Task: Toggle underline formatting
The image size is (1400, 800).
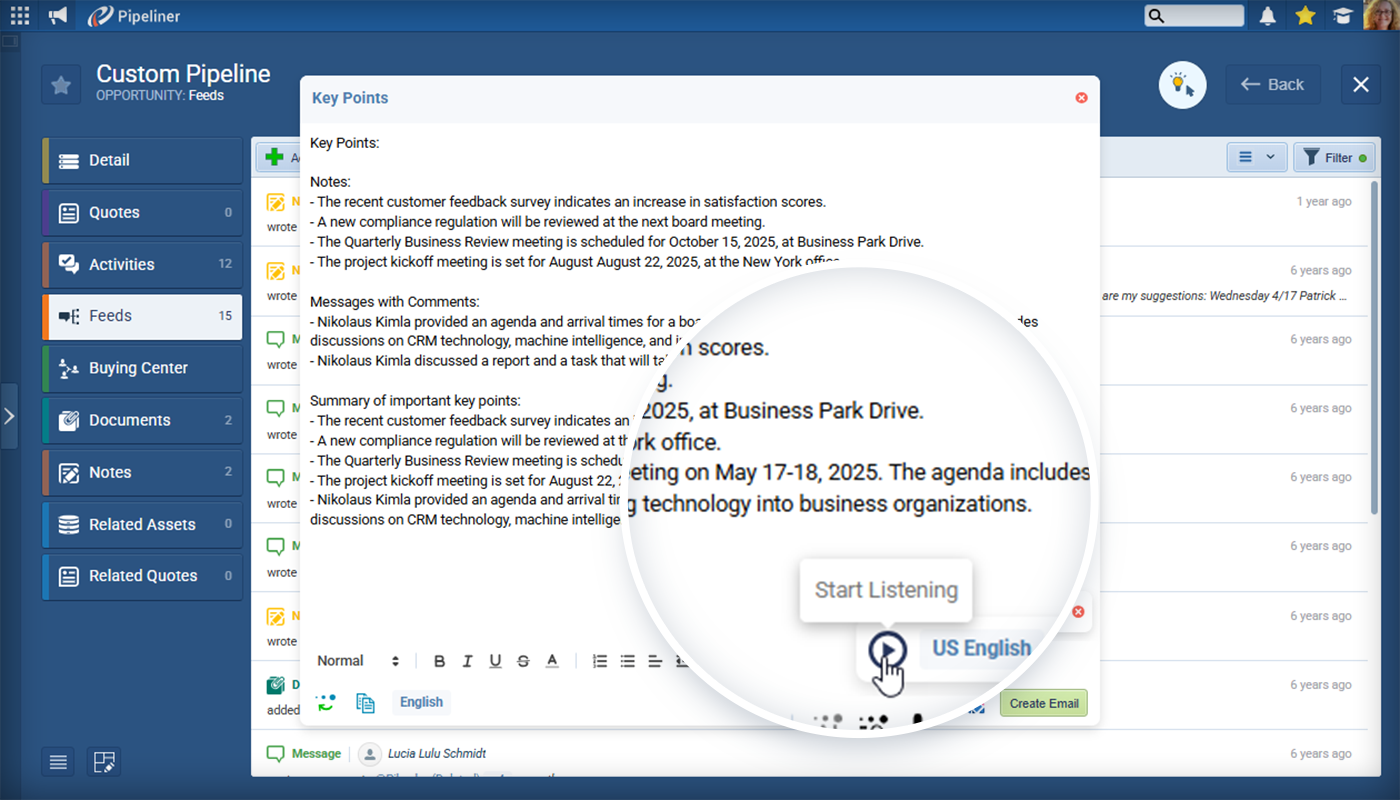Action: pos(495,661)
